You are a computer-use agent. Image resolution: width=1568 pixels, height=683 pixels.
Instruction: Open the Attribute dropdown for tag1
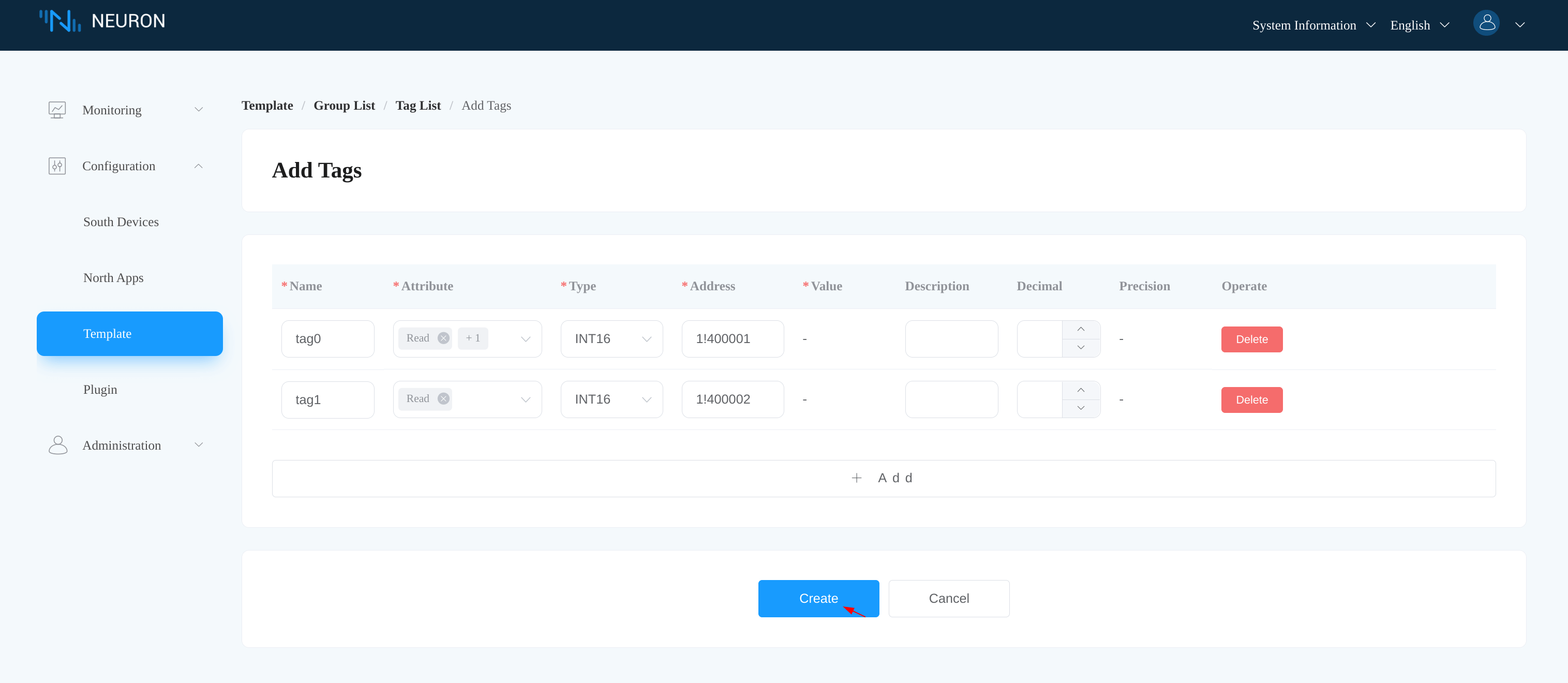525,399
